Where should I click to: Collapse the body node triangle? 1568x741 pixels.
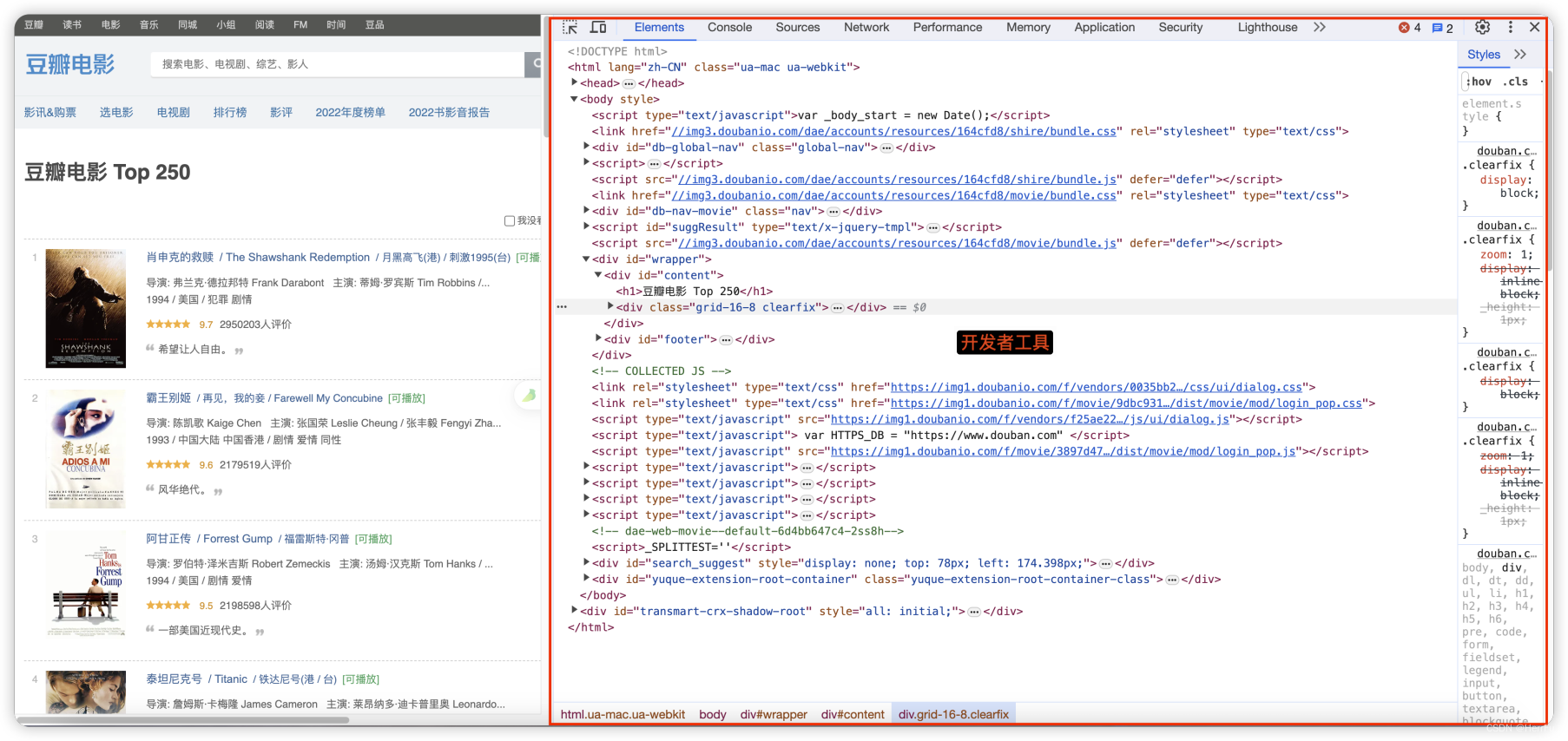574,99
